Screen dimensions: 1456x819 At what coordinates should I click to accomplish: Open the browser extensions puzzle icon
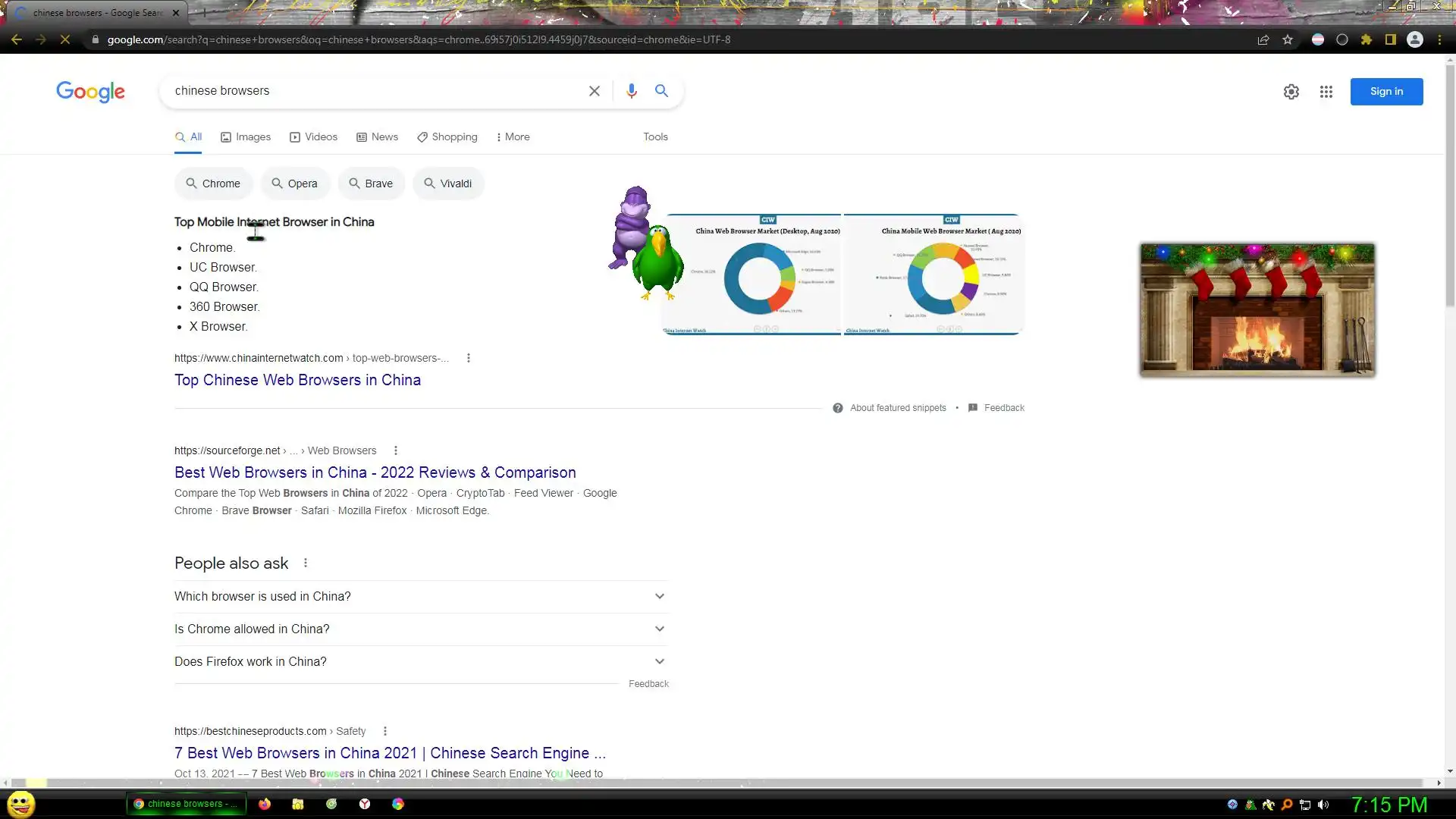point(1367,39)
